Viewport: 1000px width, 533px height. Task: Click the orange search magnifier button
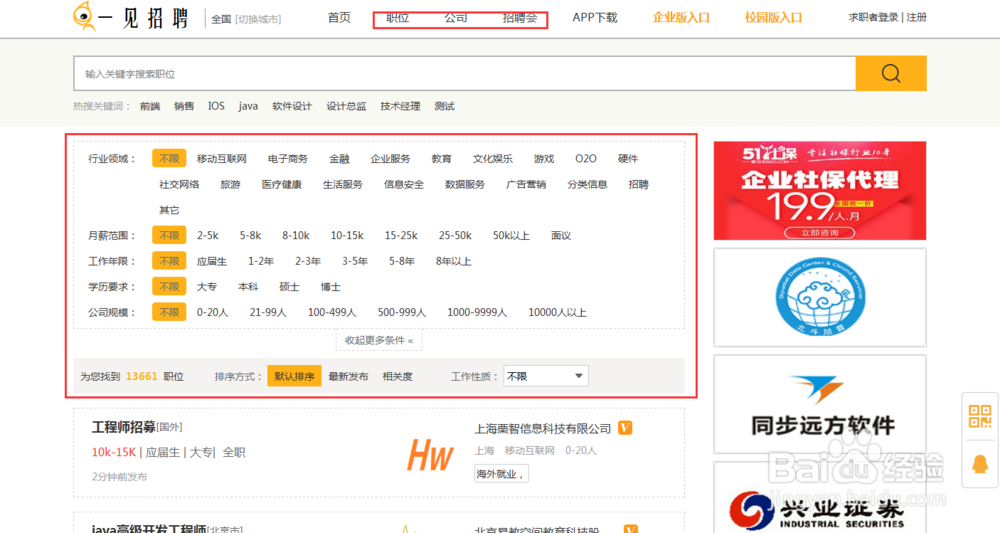click(x=890, y=73)
